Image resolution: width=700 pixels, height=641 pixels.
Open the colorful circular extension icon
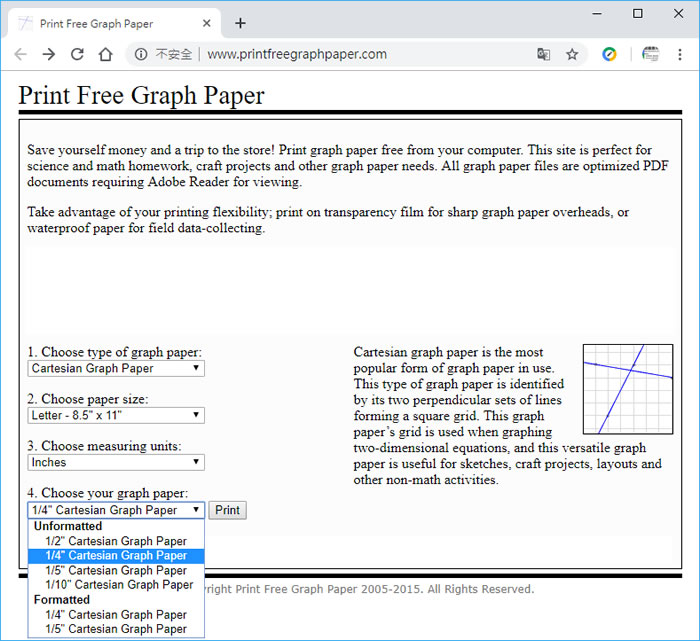[609, 54]
